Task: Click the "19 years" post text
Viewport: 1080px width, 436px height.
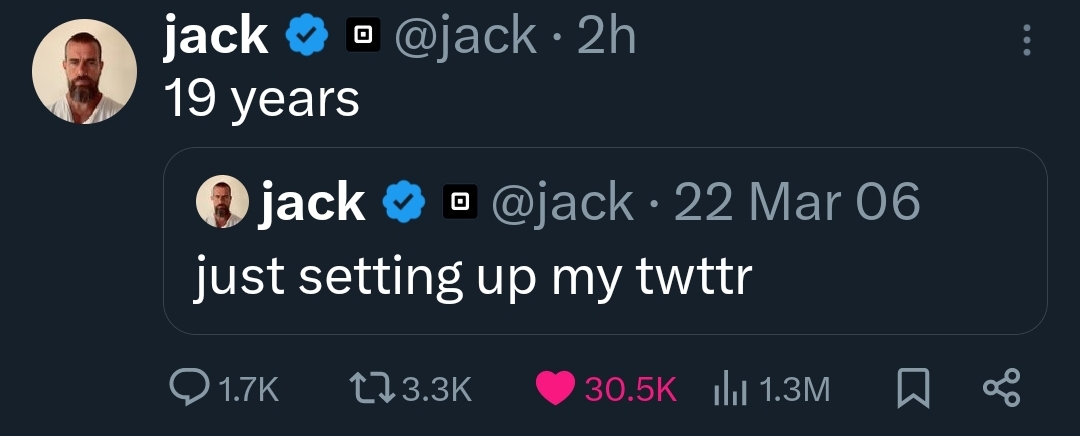Action: coord(261,98)
